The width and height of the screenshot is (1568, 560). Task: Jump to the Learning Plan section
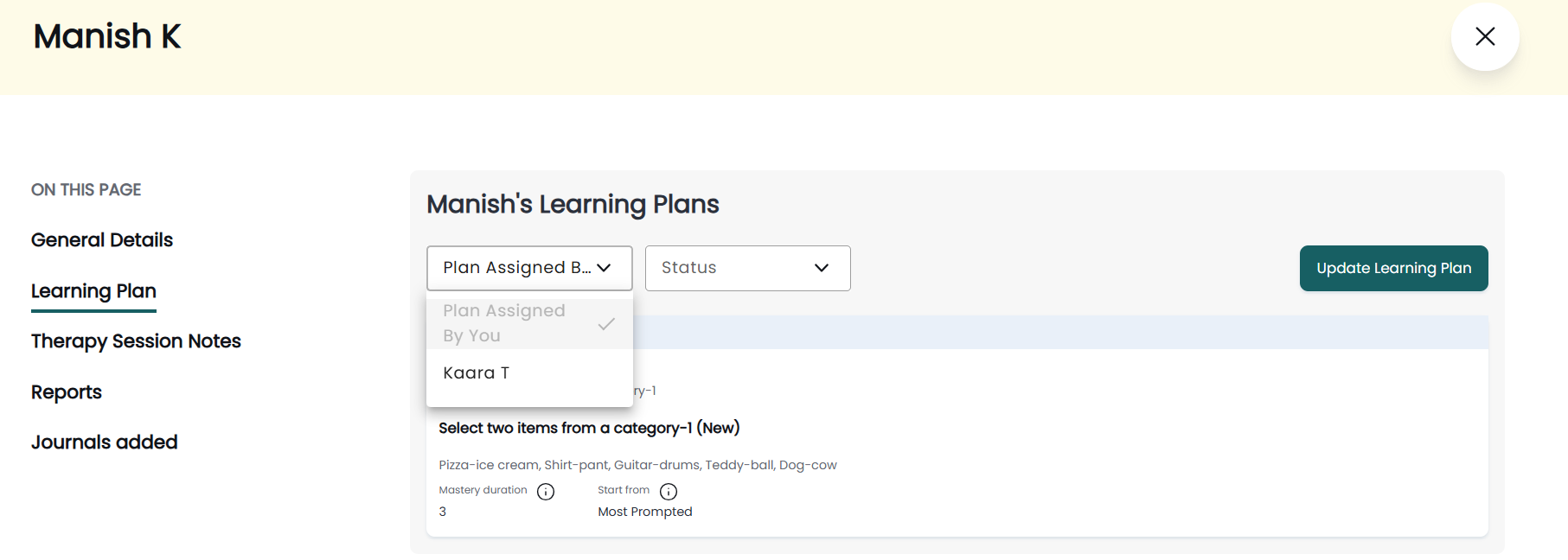click(x=93, y=291)
